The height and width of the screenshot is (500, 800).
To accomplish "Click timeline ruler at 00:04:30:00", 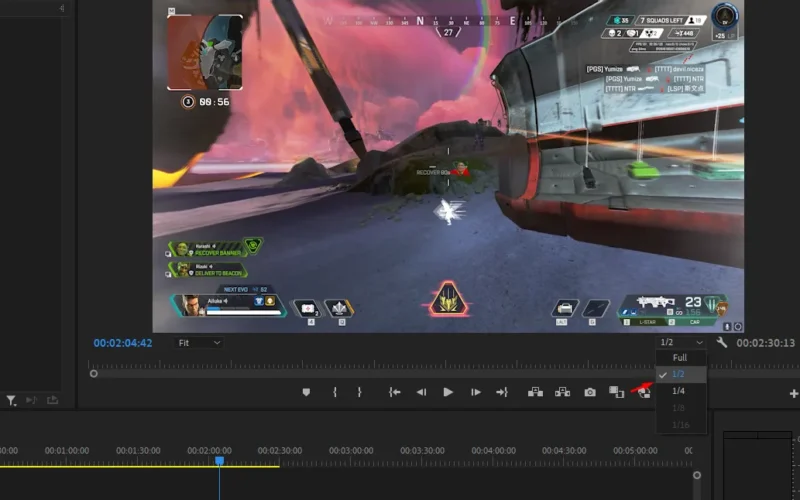I will coord(564,451).
